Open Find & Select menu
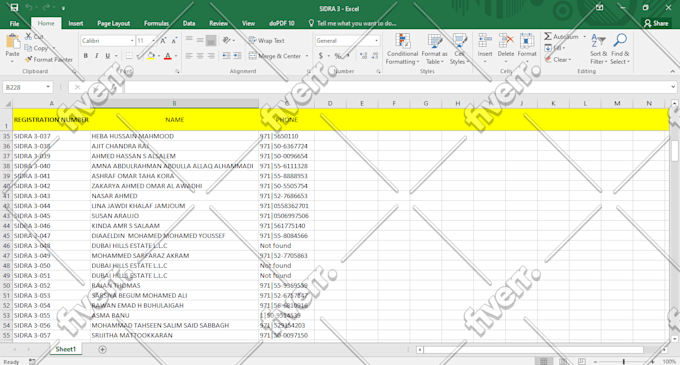The width and height of the screenshot is (680, 365). click(x=620, y=49)
